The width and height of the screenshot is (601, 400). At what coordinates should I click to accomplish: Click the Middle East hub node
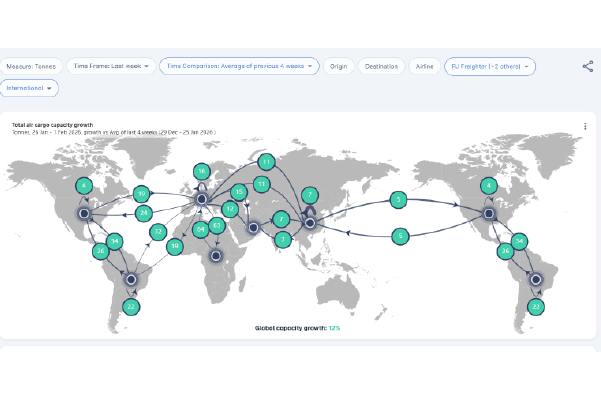click(253, 228)
